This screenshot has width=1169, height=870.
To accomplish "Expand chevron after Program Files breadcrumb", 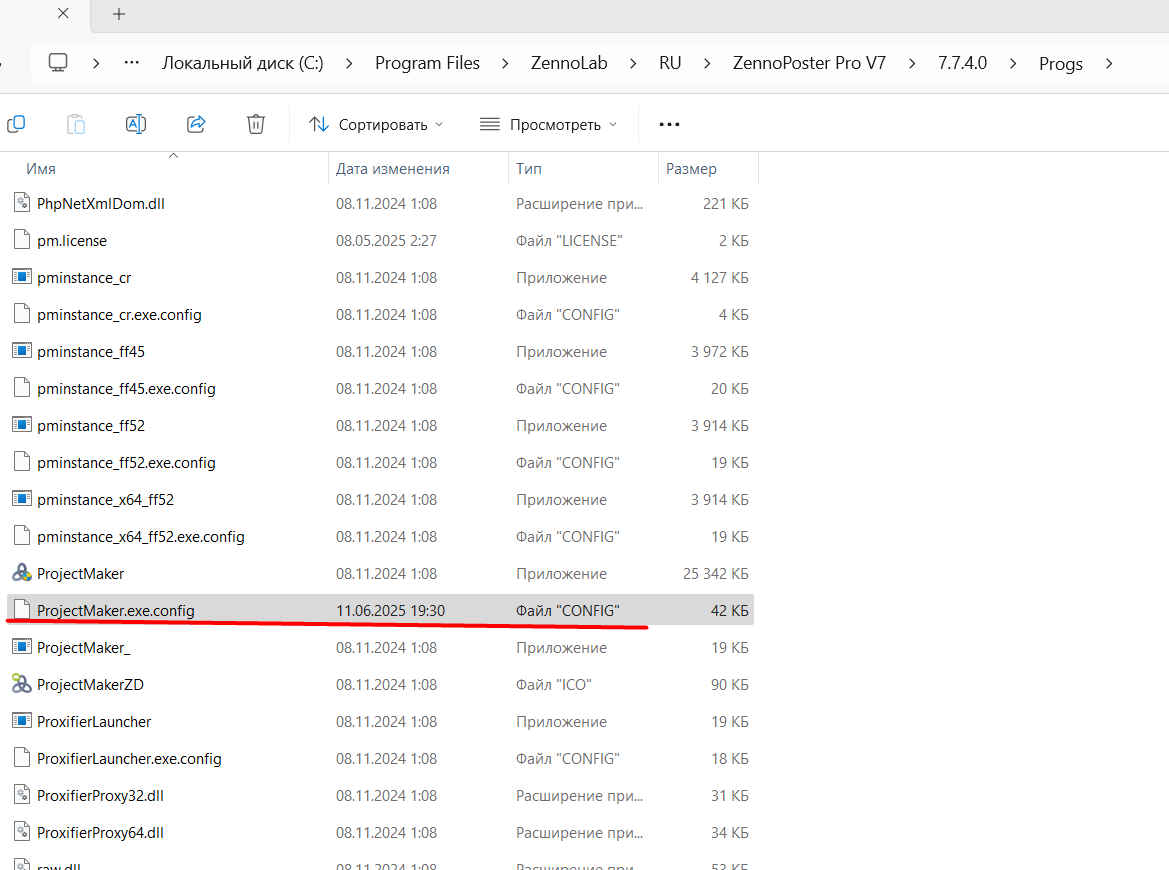I will (x=505, y=63).
